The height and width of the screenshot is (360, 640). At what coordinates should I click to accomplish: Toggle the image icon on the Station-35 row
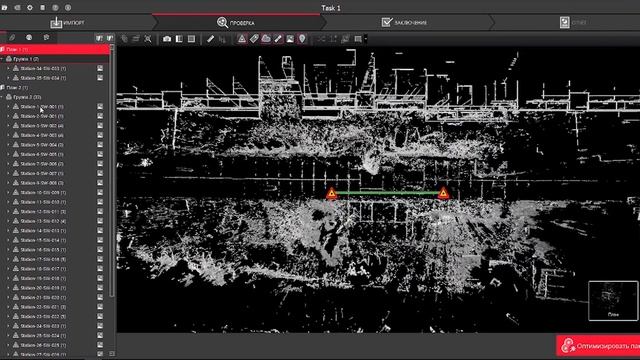click(x=100, y=78)
